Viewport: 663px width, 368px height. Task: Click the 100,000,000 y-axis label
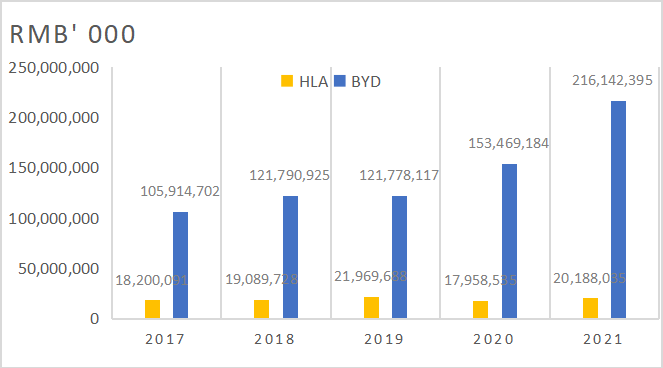(x=54, y=219)
